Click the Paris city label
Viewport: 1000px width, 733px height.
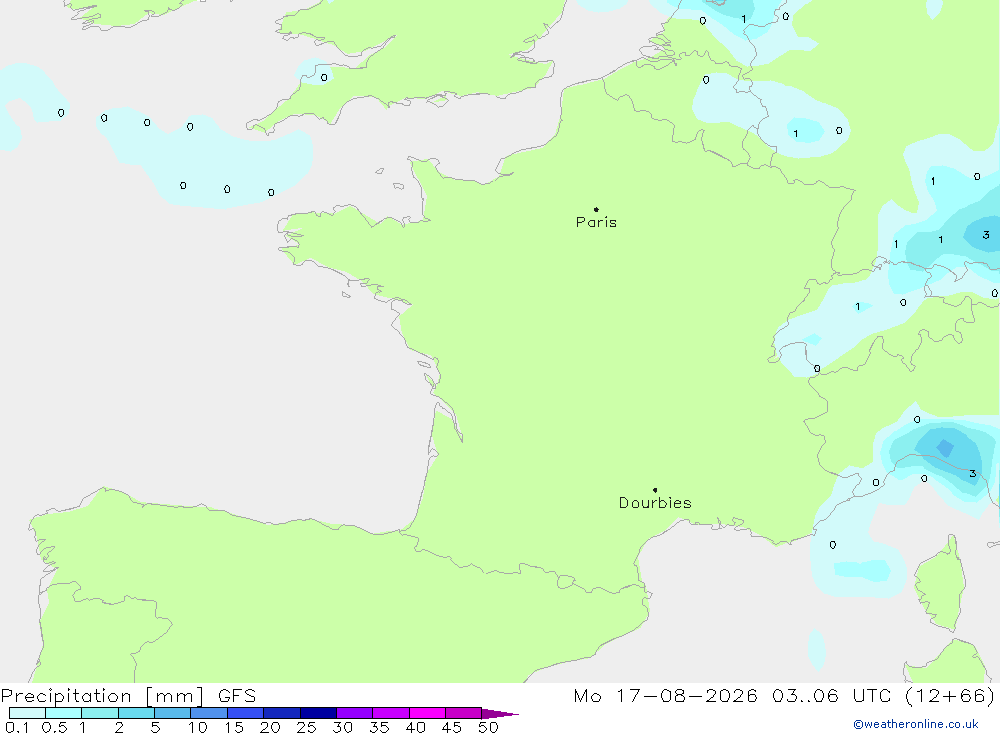click(x=596, y=222)
